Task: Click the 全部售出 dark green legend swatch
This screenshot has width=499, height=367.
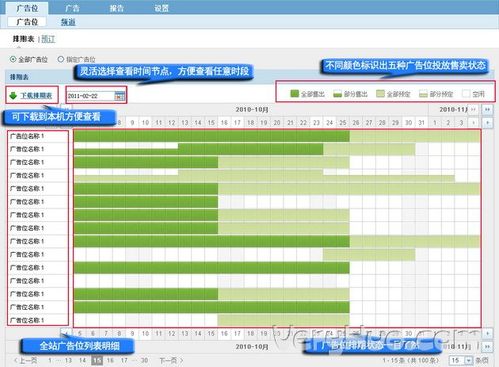Action: pos(294,94)
